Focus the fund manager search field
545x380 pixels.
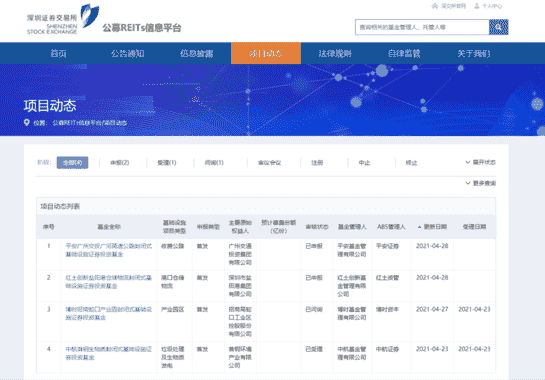coord(422,27)
